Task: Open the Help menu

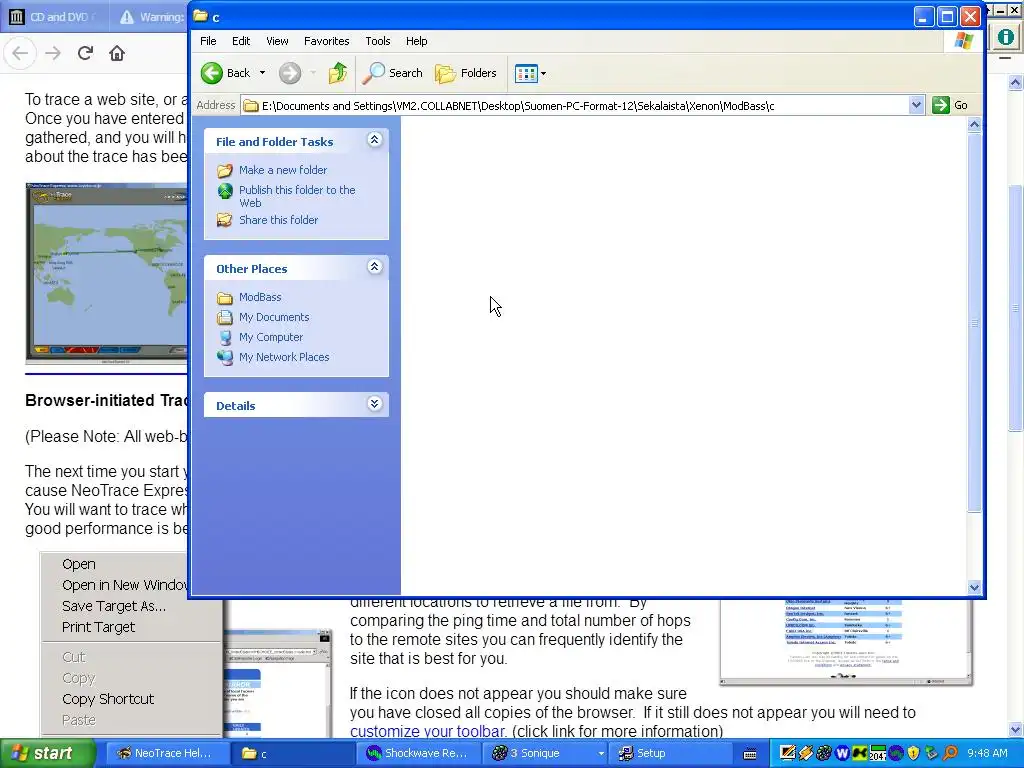Action: click(x=417, y=41)
